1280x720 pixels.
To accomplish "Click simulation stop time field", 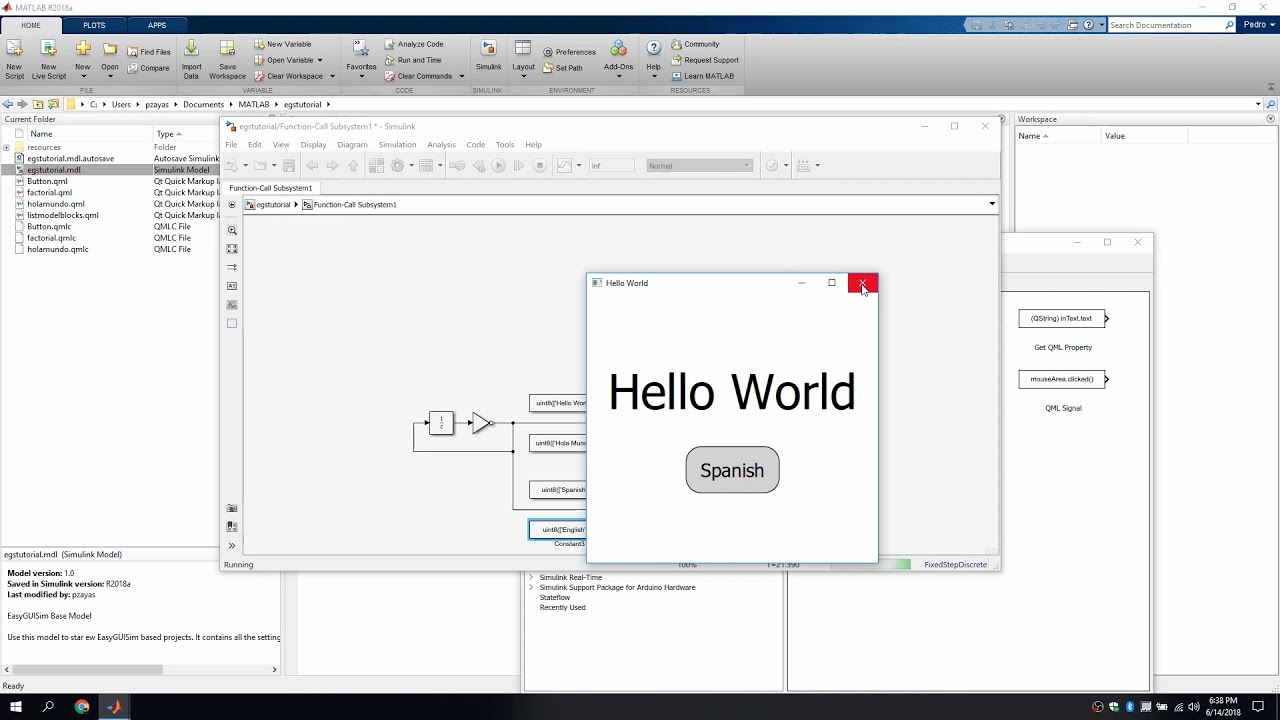I will point(611,166).
